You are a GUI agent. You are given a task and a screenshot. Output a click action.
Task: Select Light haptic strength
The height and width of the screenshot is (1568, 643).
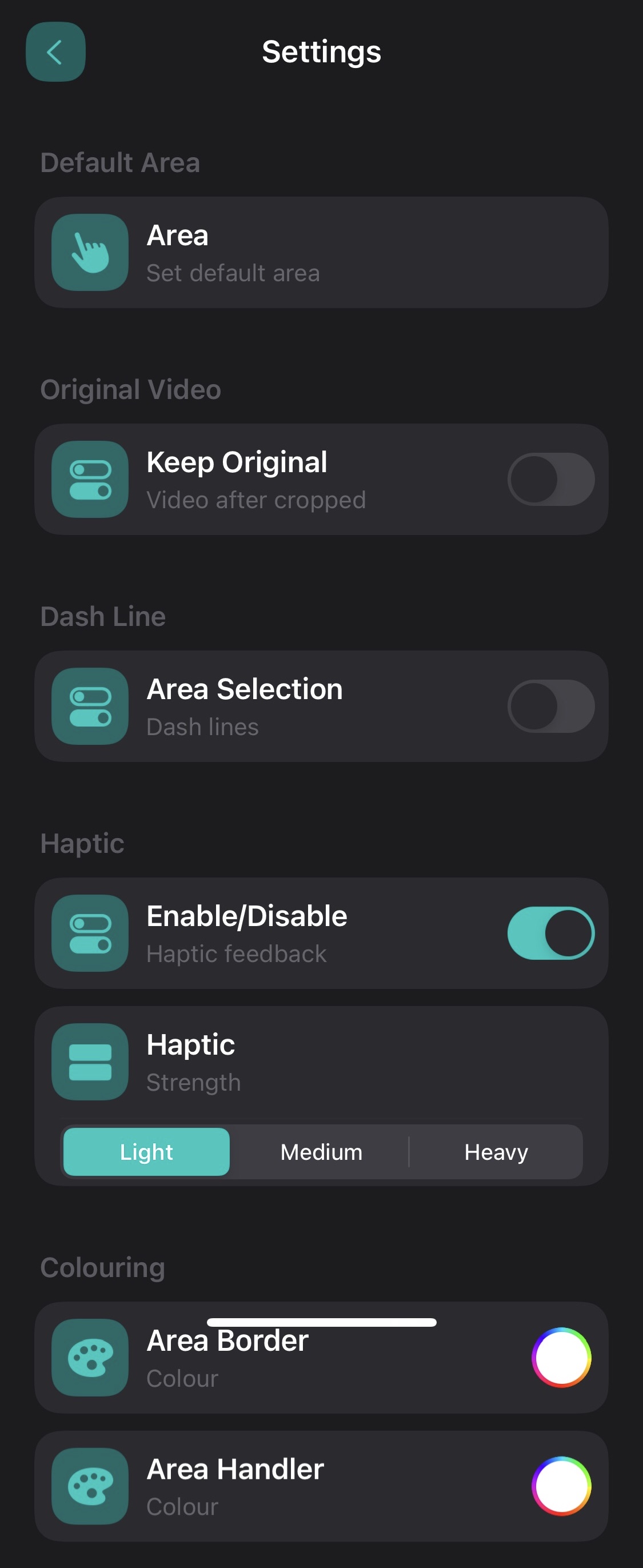point(147,1152)
